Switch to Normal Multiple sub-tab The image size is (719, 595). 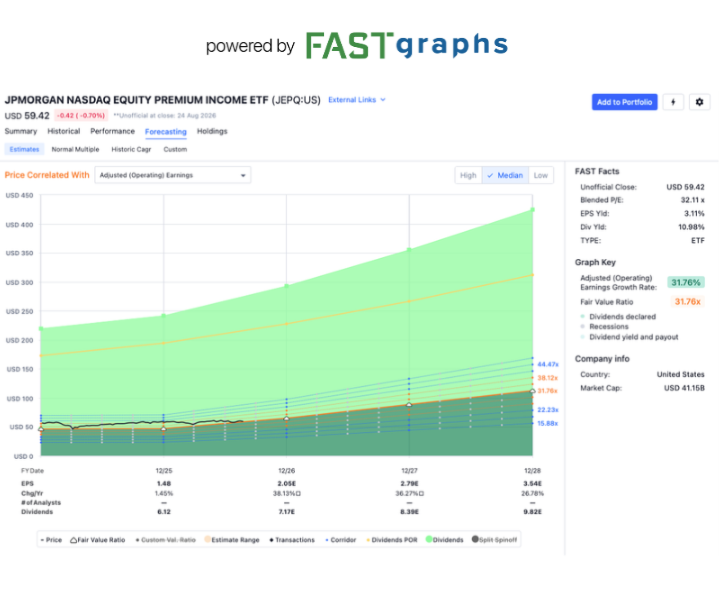click(x=75, y=149)
